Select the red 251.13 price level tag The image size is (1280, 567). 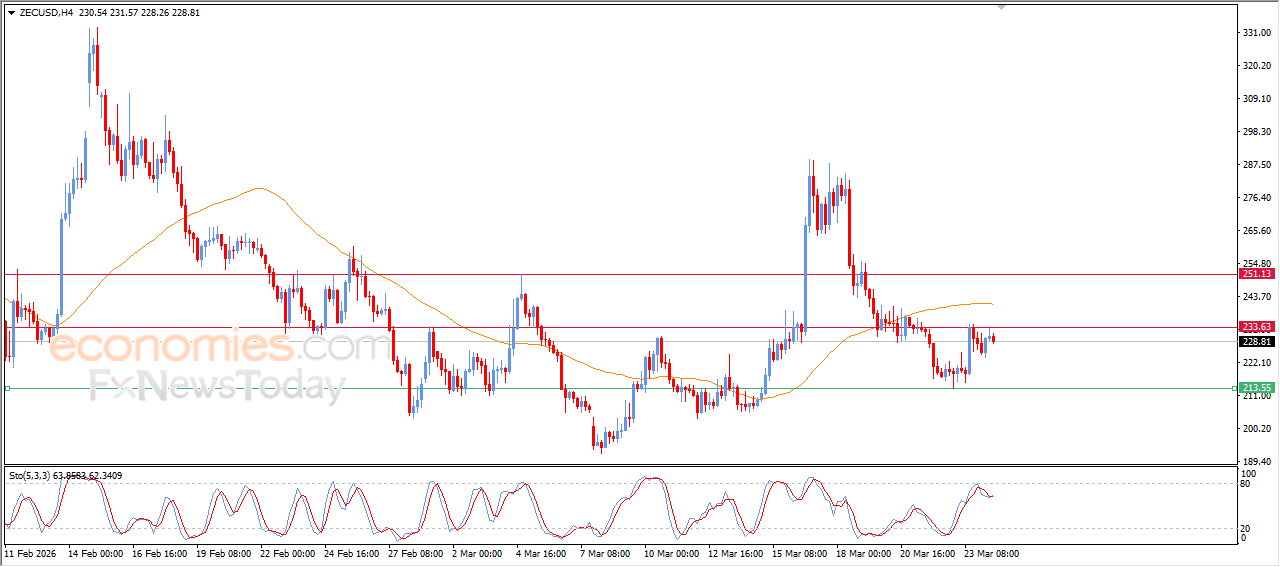coord(1256,274)
